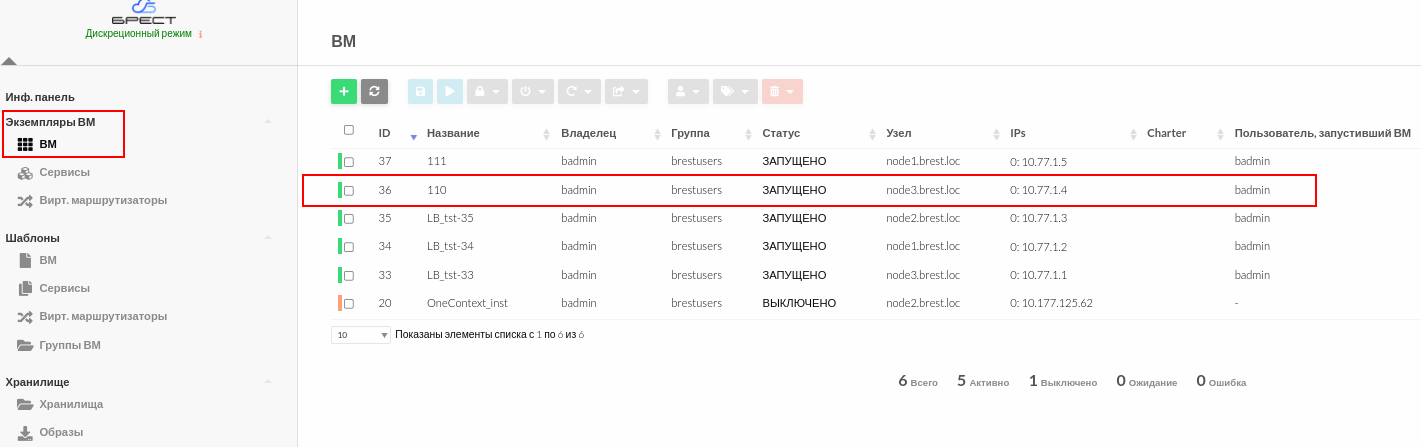Click the 1 Выключено counter
Image resolution: width=1421 pixels, height=447 pixels.
pyautogui.click(x=1063, y=381)
